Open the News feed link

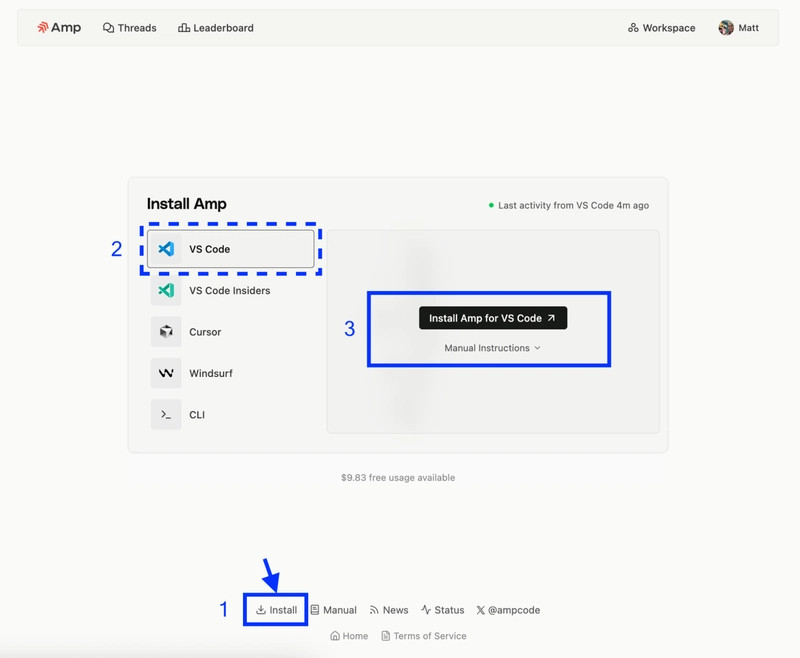point(389,610)
